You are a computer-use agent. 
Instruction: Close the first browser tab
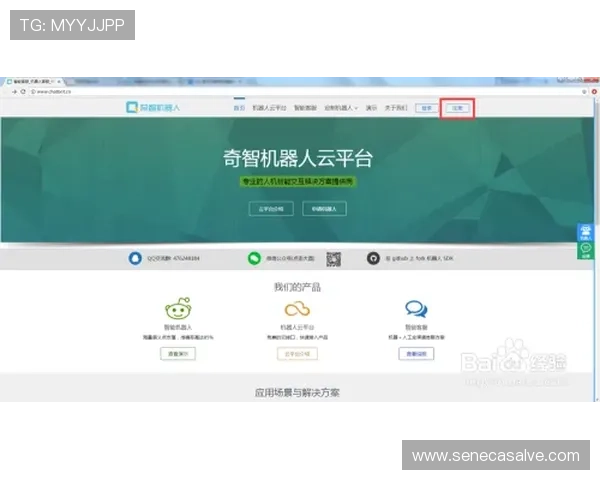coord(59,82)
